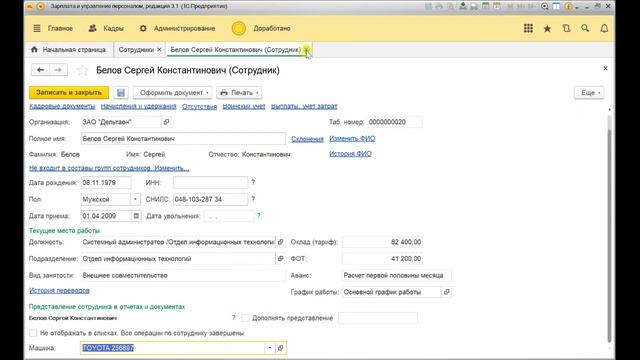Open История переводов link
This screenshot has width=640, height=360.
[x=59, y=291]
